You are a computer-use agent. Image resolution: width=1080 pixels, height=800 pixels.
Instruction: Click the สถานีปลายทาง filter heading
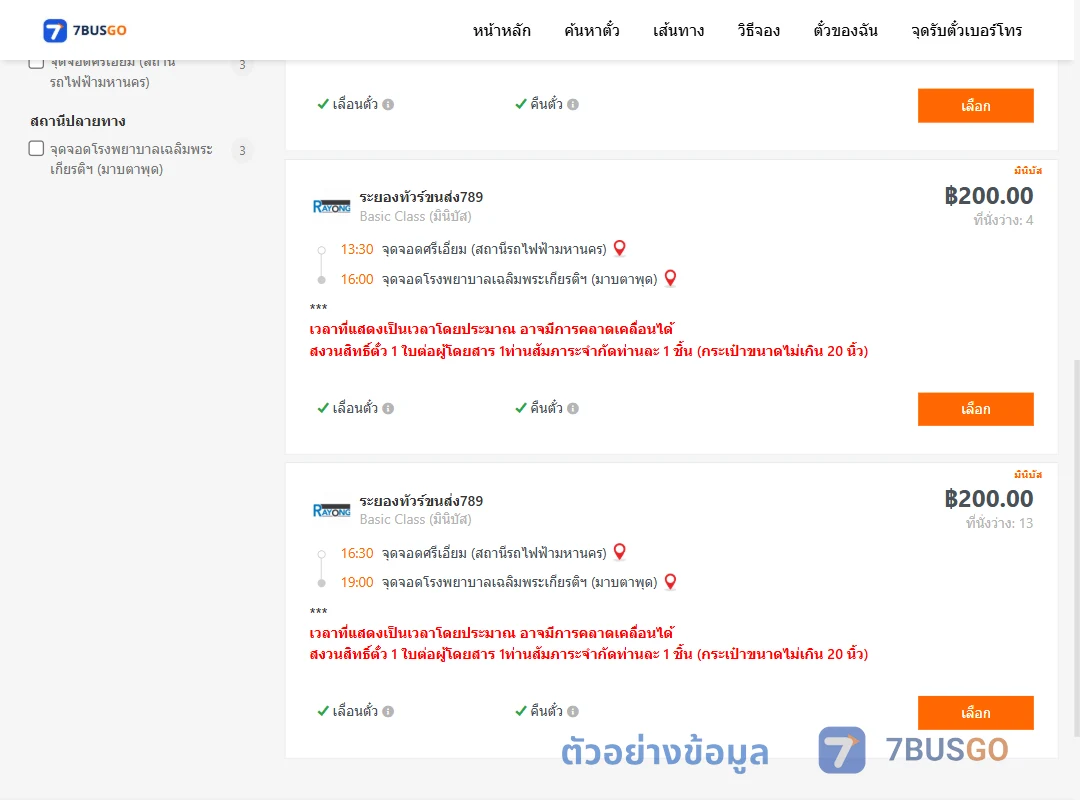point(78,121)
